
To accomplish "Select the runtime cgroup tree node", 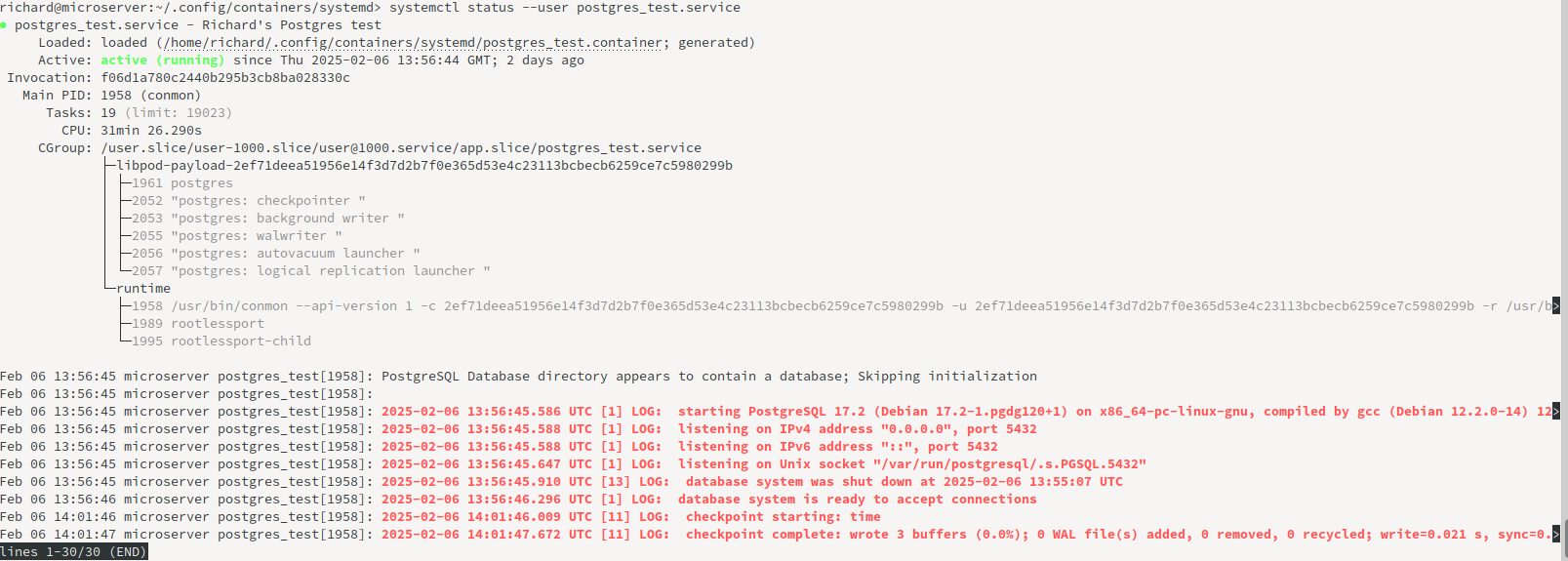I will pos(143,289).
